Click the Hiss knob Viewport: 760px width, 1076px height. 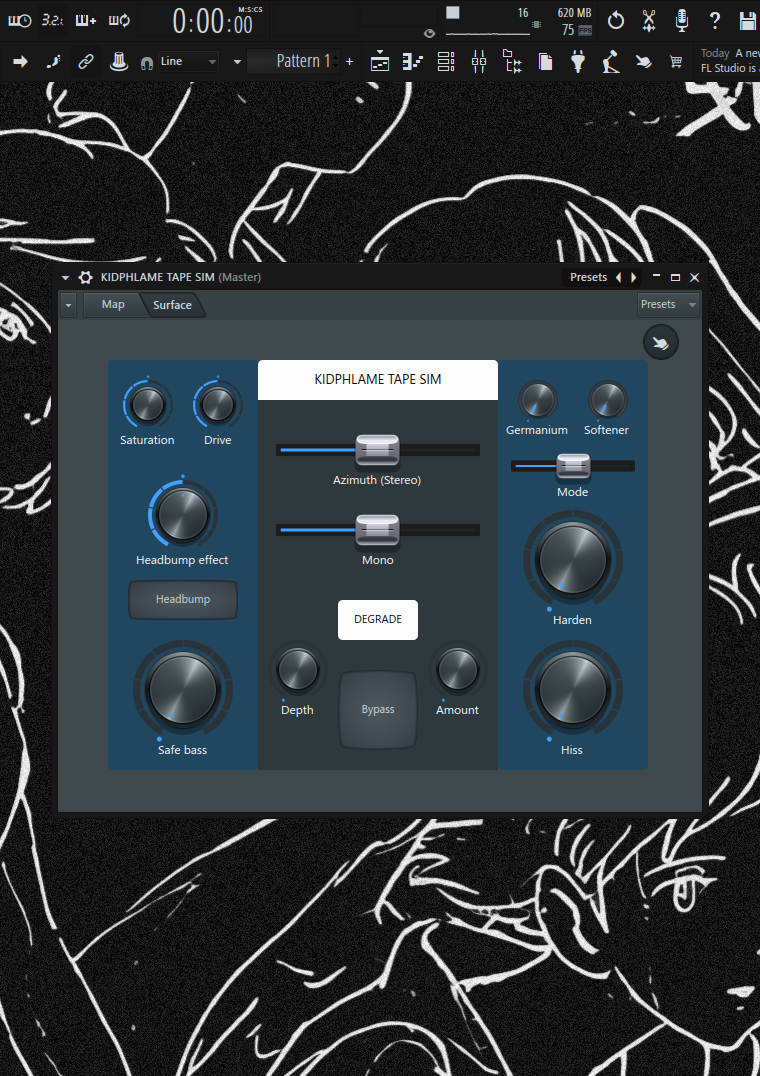[x=573, y=690]
